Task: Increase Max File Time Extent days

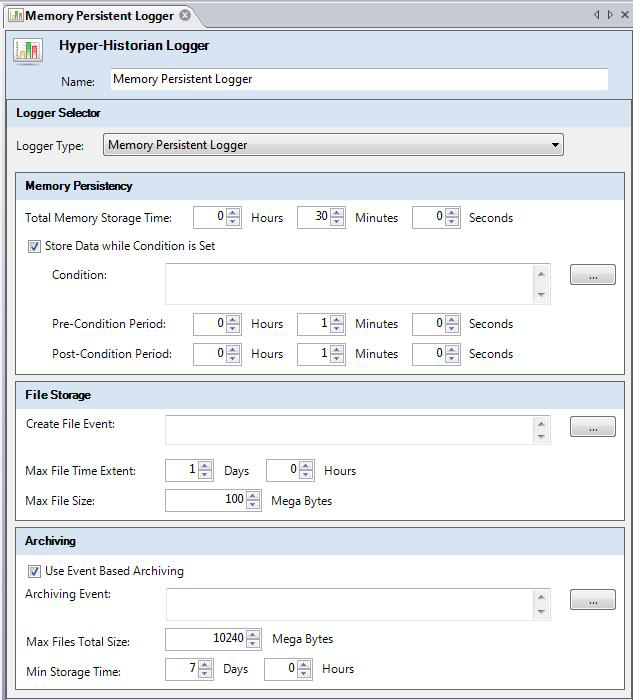Action: click(x=205, y=466)
